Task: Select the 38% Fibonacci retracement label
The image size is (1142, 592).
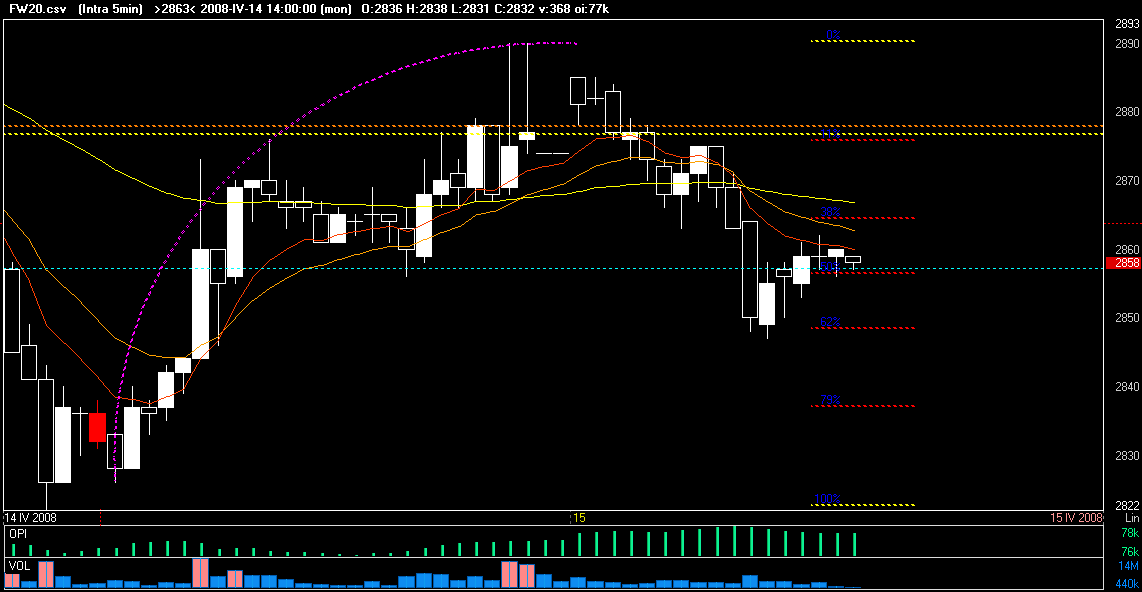Action: click(x=830, y=212)
